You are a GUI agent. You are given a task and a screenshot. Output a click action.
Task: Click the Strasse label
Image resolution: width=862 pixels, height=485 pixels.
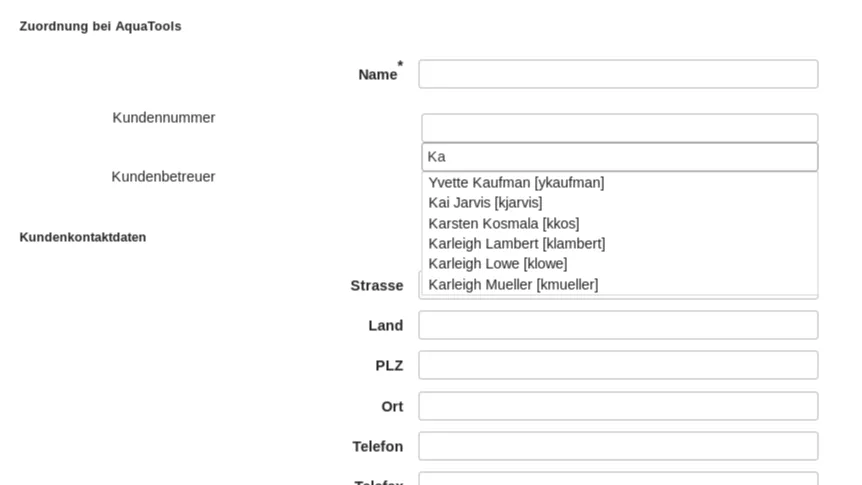point(376,285)
